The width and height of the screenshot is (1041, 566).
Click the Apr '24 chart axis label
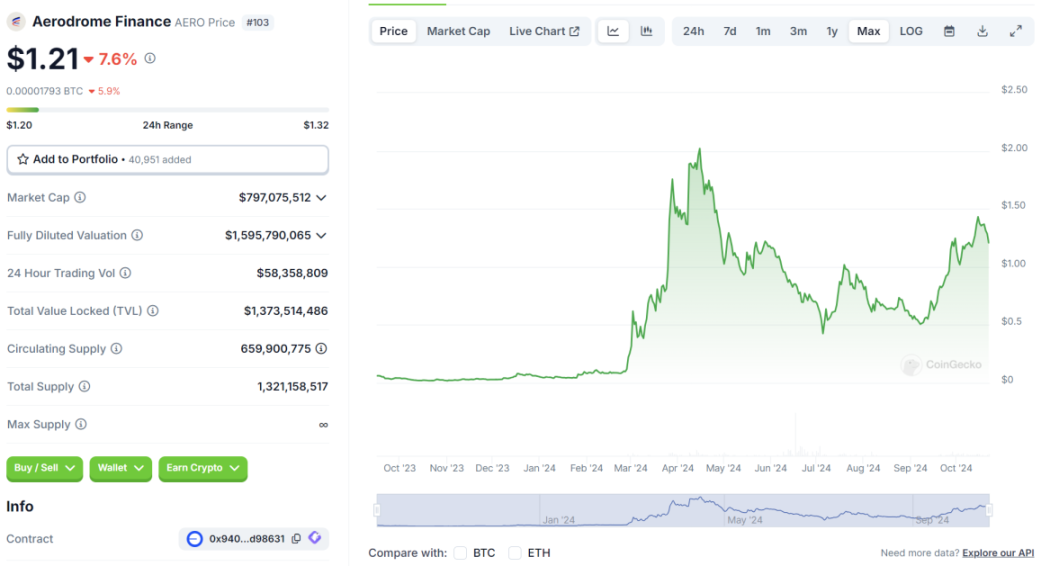[678, 468]
